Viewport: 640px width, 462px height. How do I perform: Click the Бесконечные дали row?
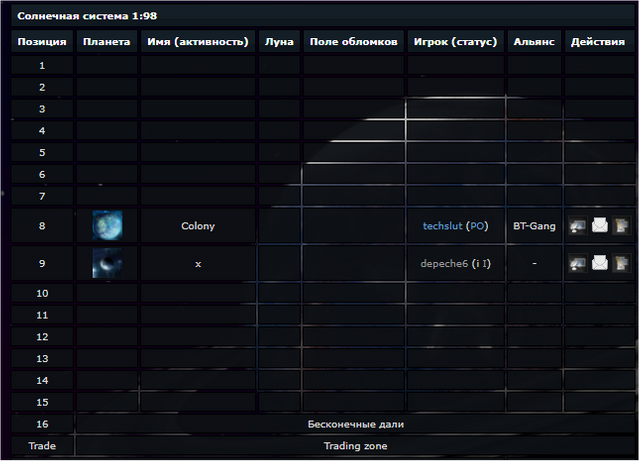(x=356, y=424)
